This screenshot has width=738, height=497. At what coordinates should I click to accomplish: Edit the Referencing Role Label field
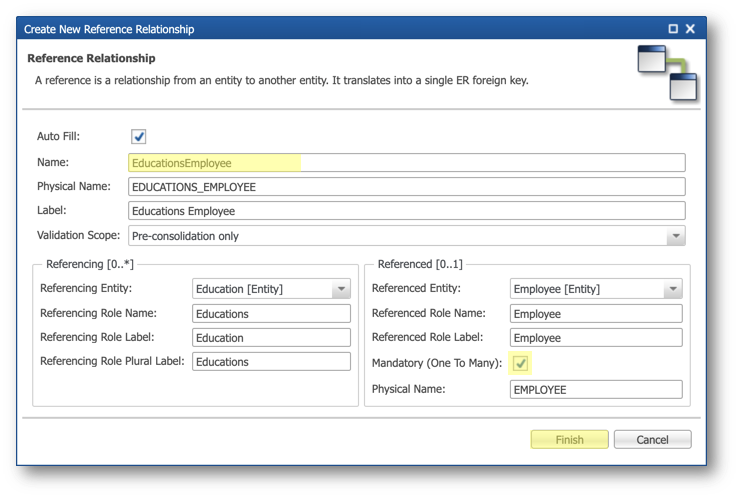pyautogui.click(x=271, y=337)
